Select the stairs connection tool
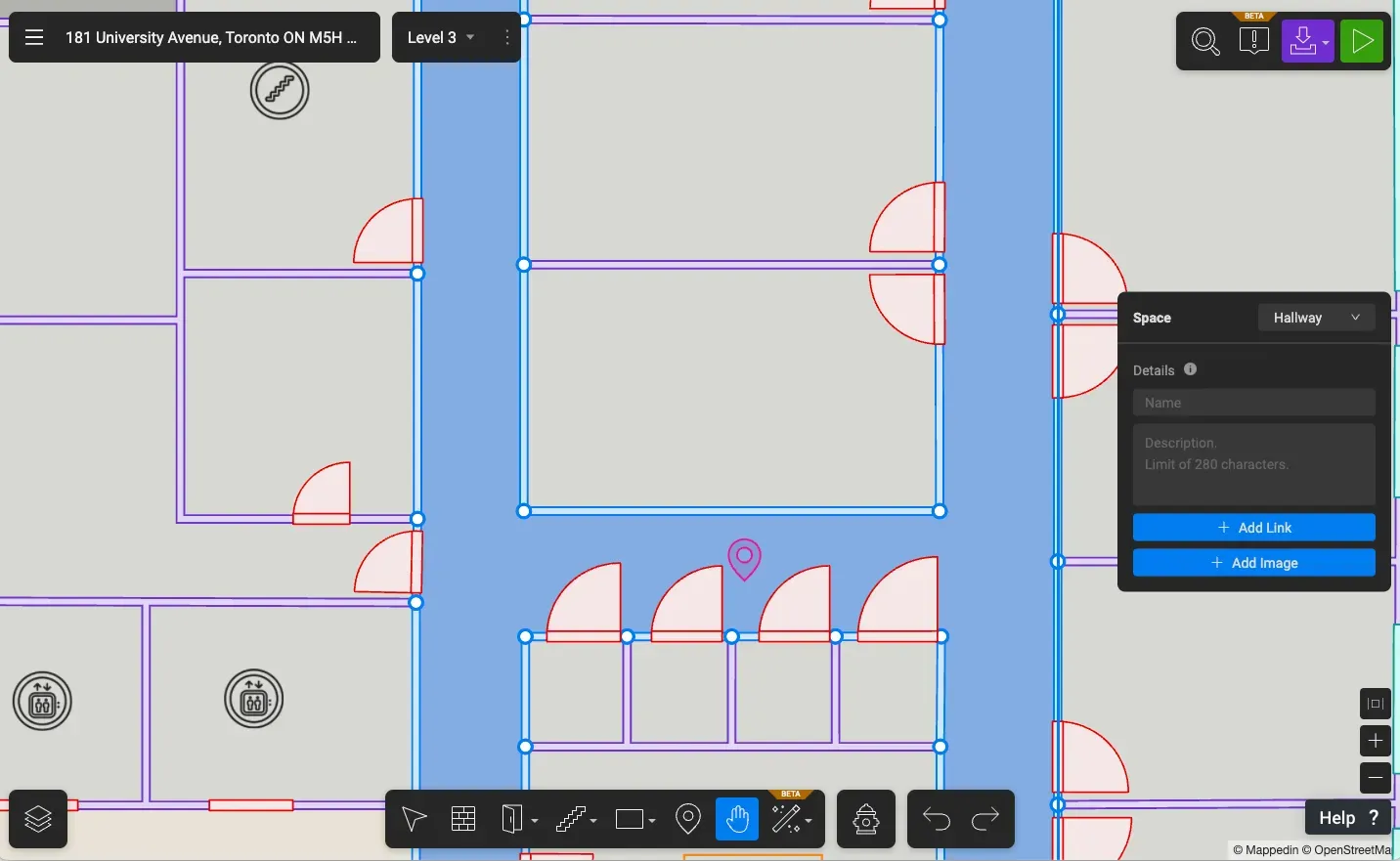Screen dimensions: 1400x861 point(570,819)
